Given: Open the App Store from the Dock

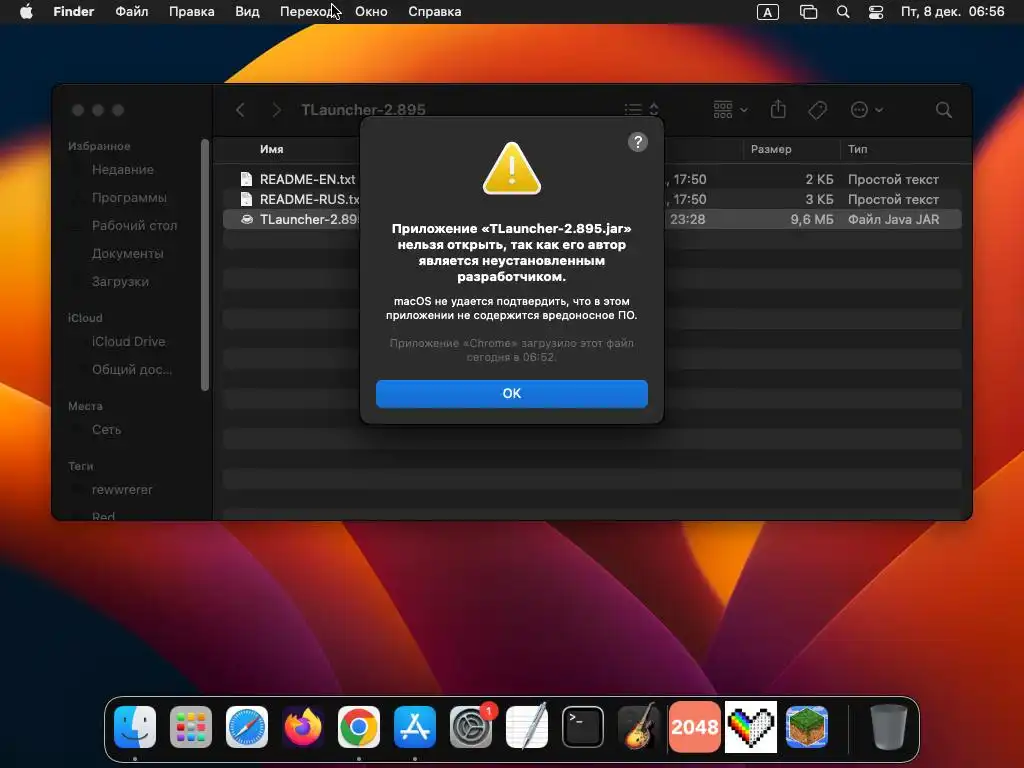Looking at the screenshot, I should tap(415, 727).
